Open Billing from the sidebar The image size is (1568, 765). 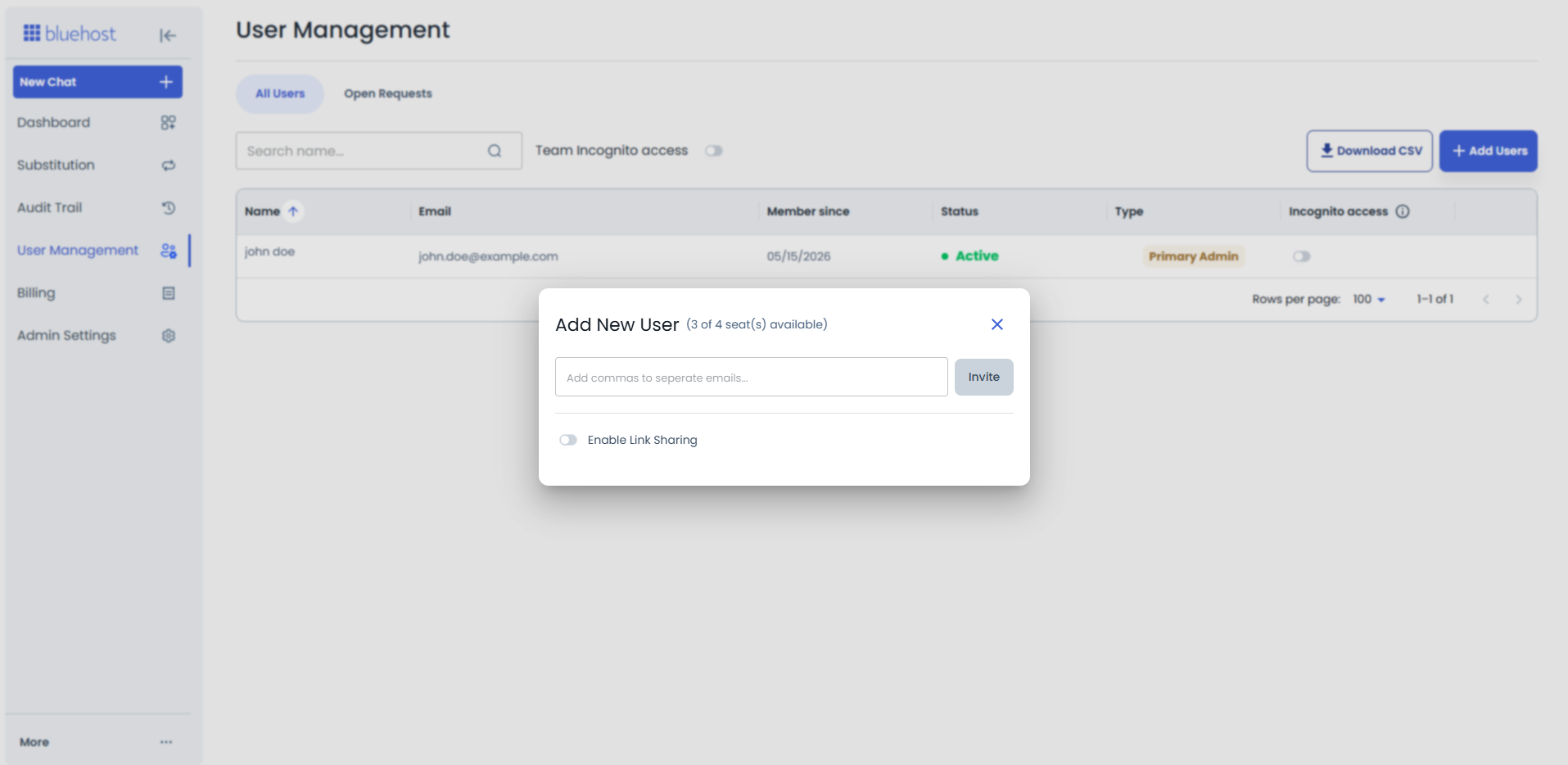point(97,293)
